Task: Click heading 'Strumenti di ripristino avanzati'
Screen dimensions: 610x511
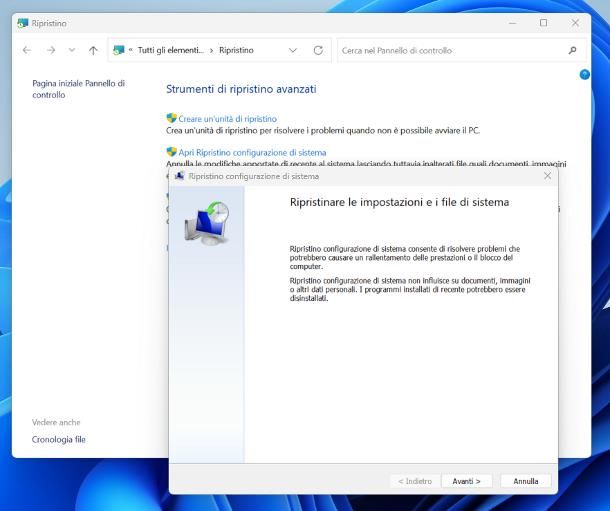Action: [241, 89]
